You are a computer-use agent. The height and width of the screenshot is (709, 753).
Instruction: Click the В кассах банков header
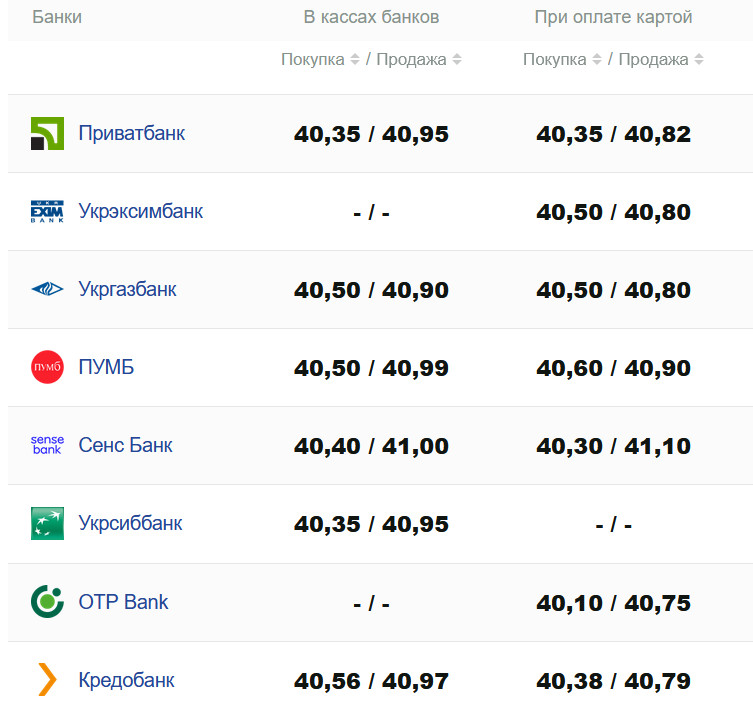(x=371, y=17)
